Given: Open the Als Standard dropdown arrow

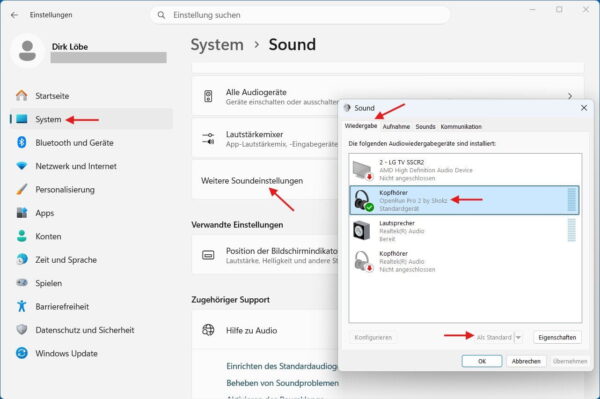Looking at the screenshot, I should point(518,337).
